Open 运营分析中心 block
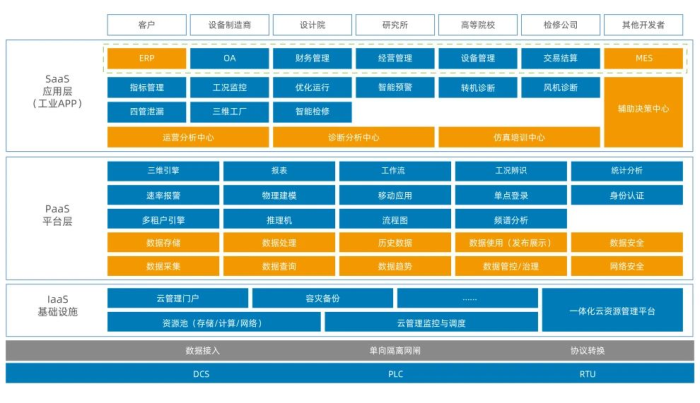This screenshot has height=403, width=700. pyautogui.click(x=188, y=137)
